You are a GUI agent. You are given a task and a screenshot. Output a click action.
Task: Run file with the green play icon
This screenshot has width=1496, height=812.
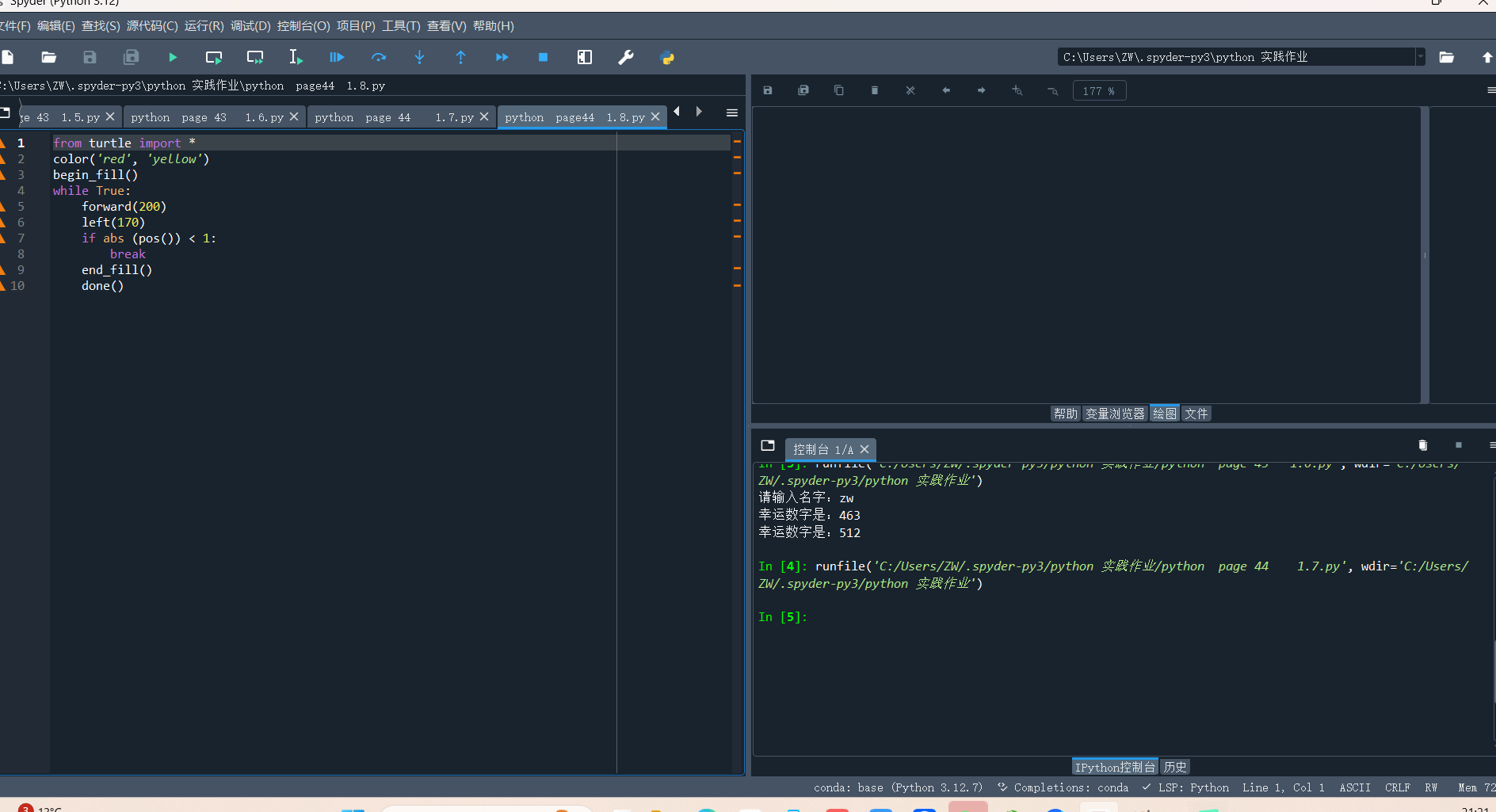pyautogui.click(x=173, y=57)
